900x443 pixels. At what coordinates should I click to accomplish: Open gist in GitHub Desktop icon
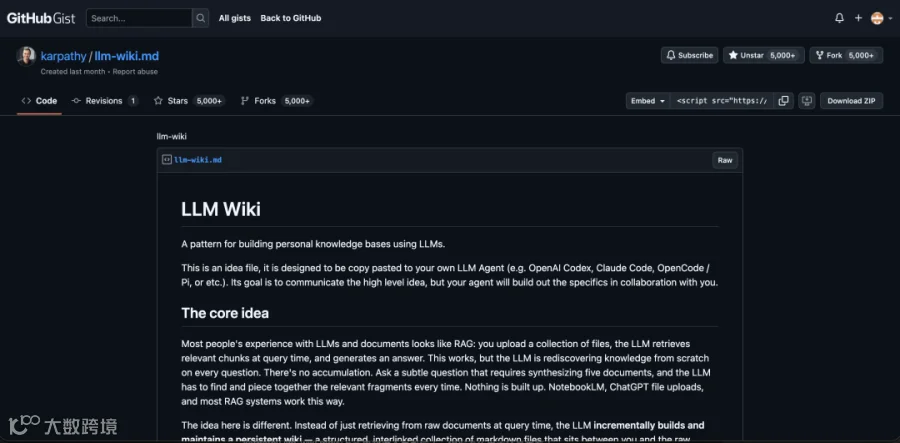[806, 101]
